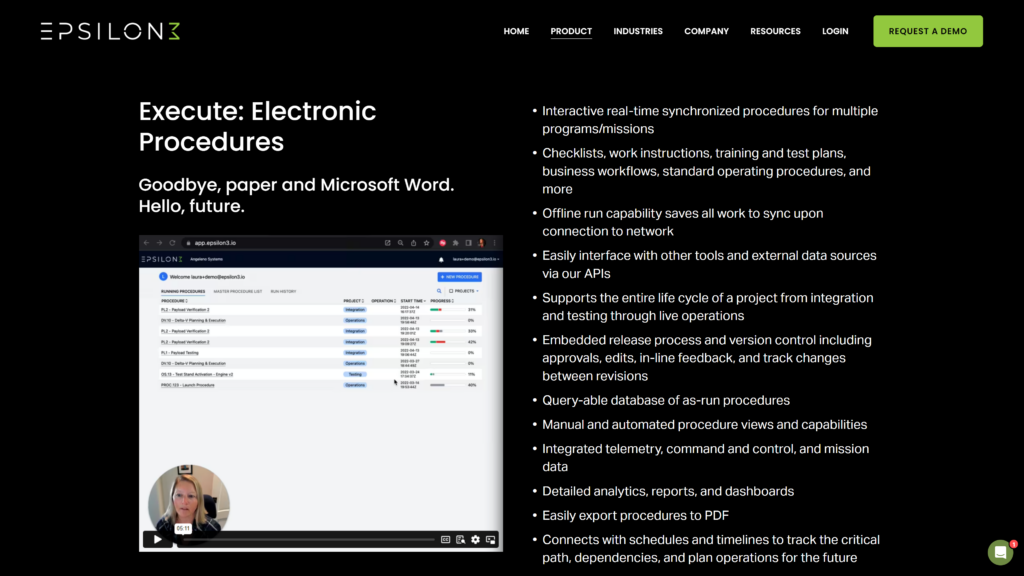Tick the Projects checkbox in video preview
This screenshot has height=576, width=1024.
click(451, 291)
